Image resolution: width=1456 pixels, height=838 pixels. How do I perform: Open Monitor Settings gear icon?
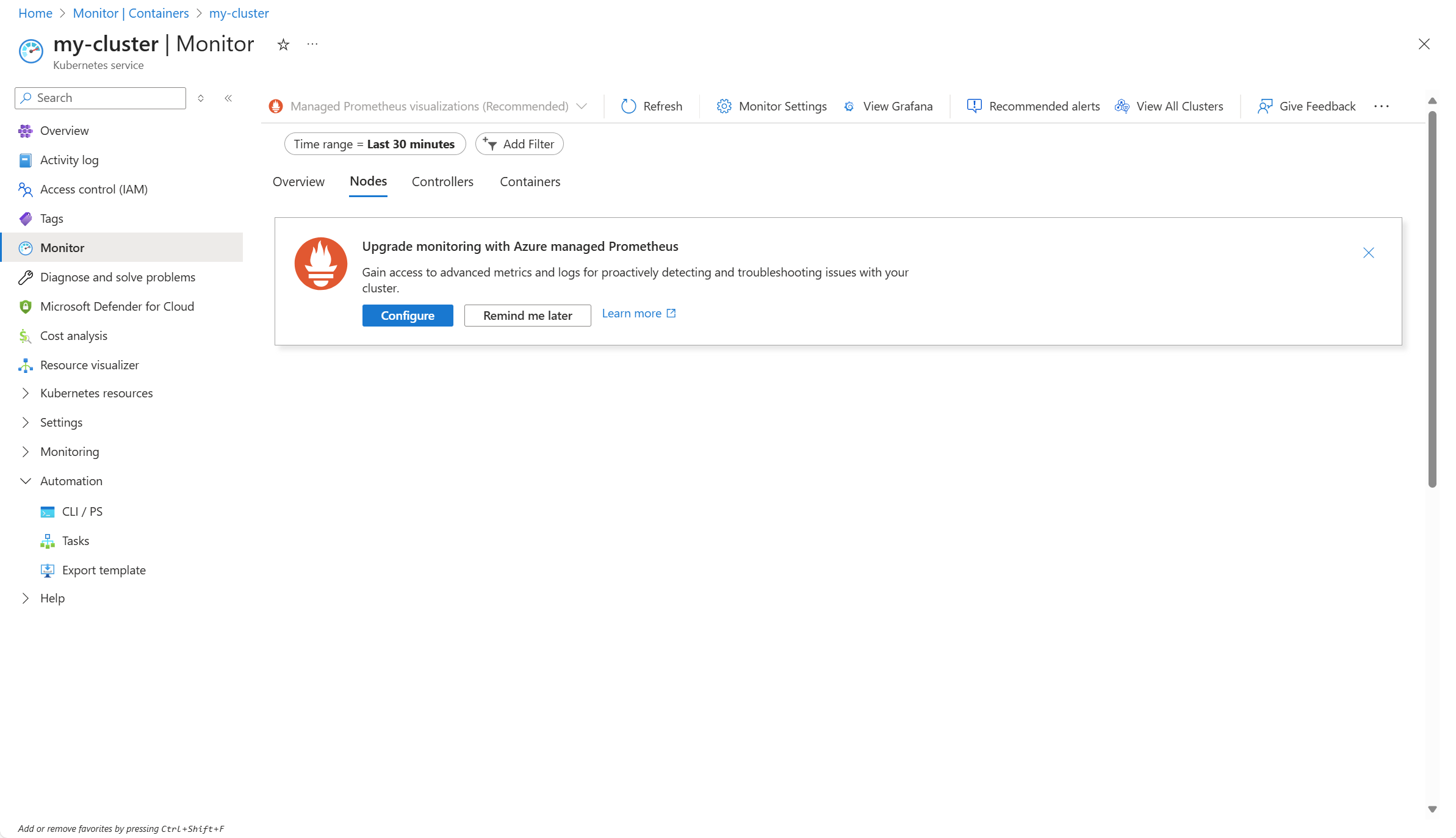724,106
